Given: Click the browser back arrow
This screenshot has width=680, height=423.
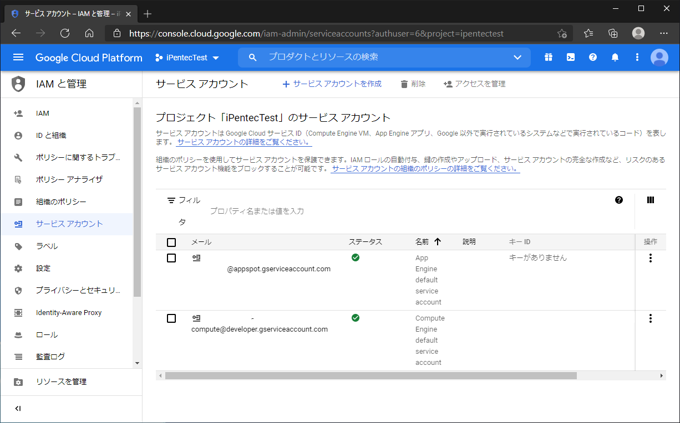Looking at the screenshot, I should click(16, 33).
